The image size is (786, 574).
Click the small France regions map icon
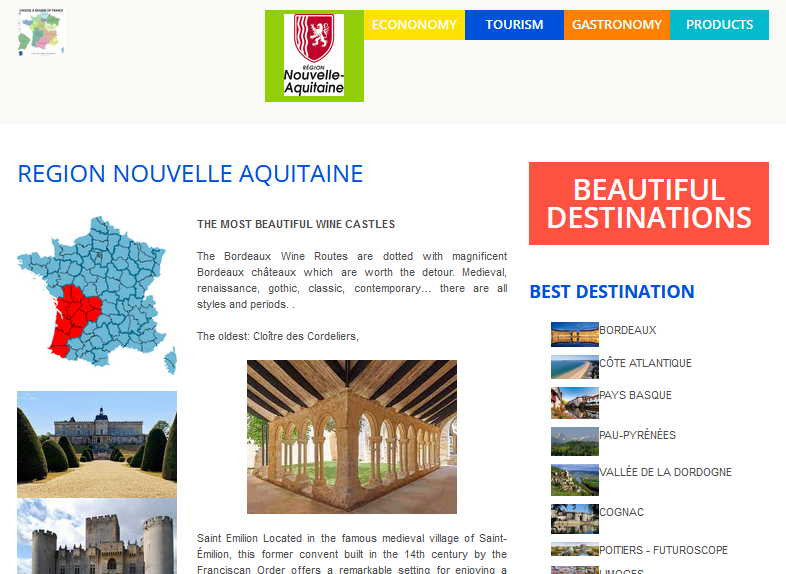click(41, 31)
